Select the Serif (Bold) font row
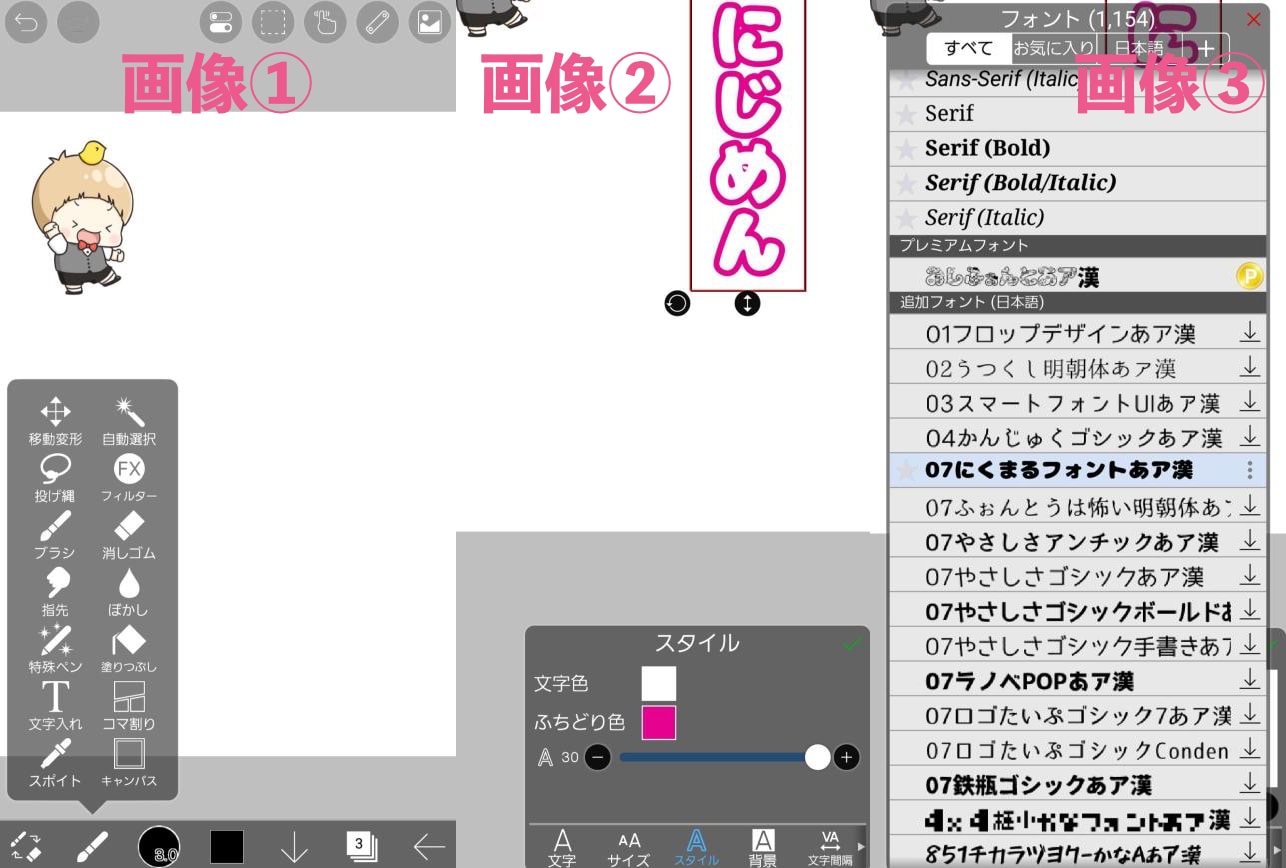1286x868 pixels. pyautogui.click(x=1078, y=149)
